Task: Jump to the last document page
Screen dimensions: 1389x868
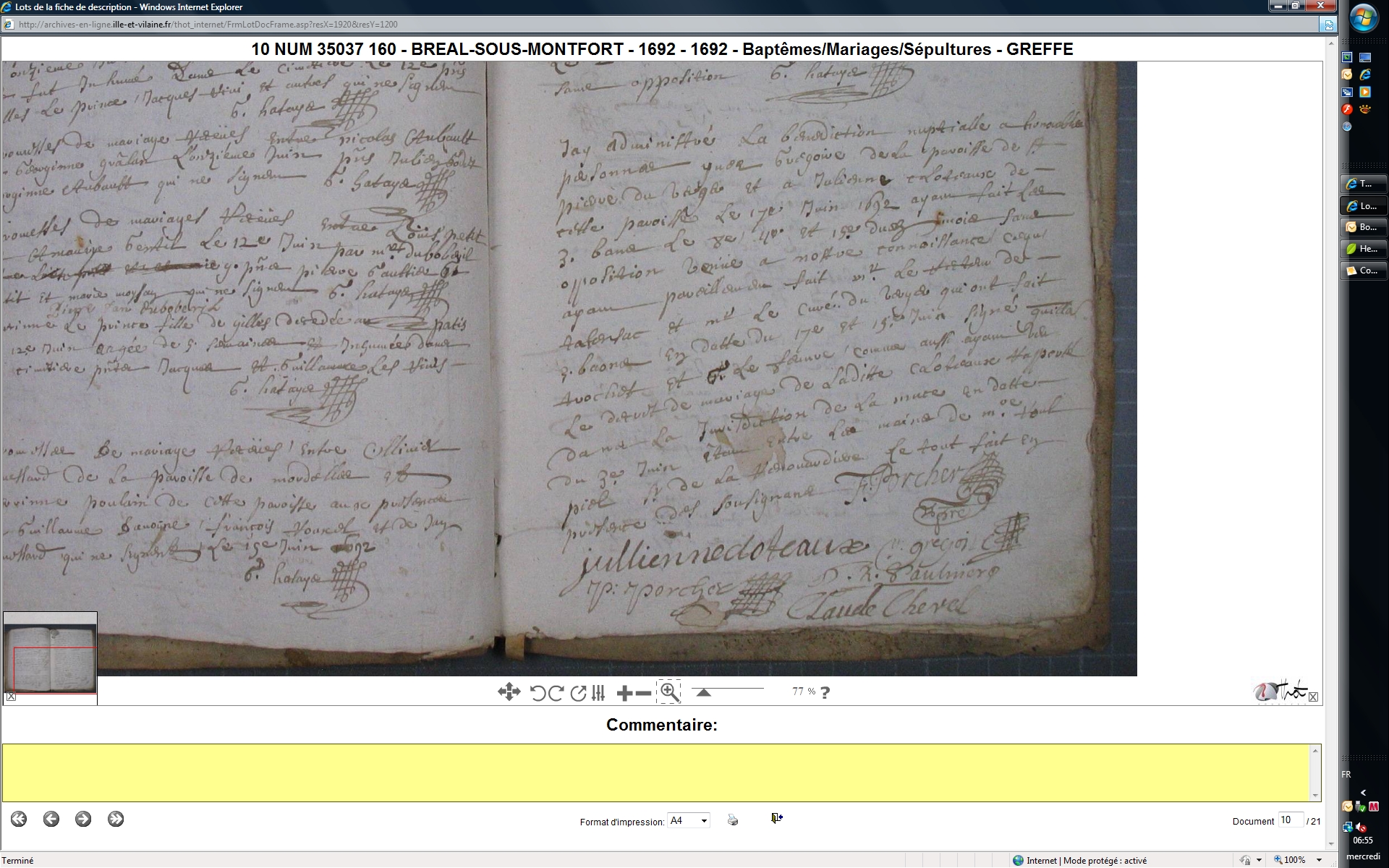Action: tap(116, 819)
